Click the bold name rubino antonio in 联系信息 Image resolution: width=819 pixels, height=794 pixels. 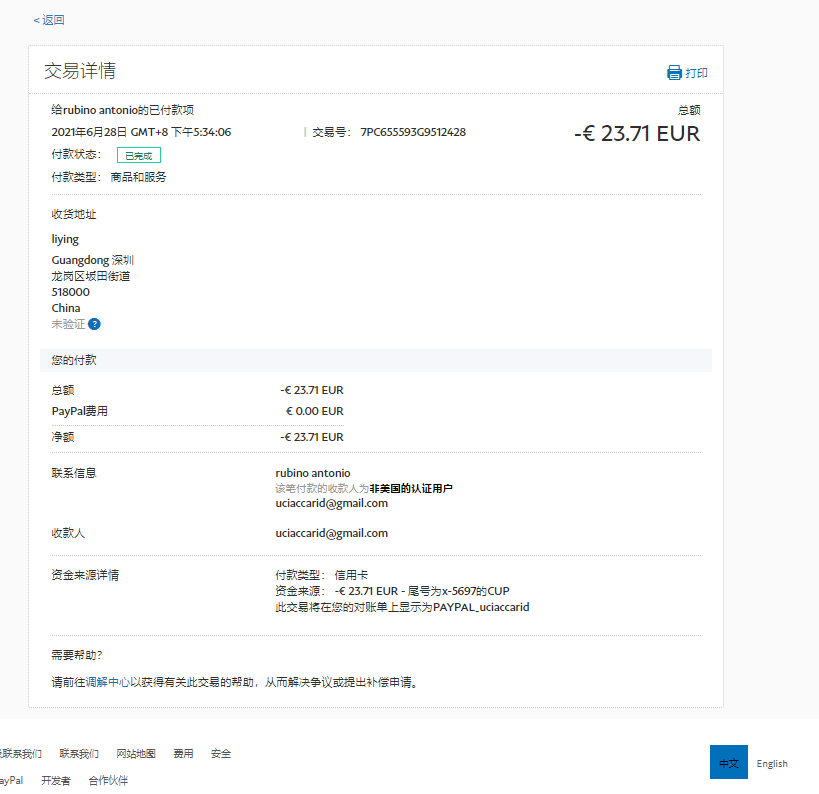click(312, 473)
